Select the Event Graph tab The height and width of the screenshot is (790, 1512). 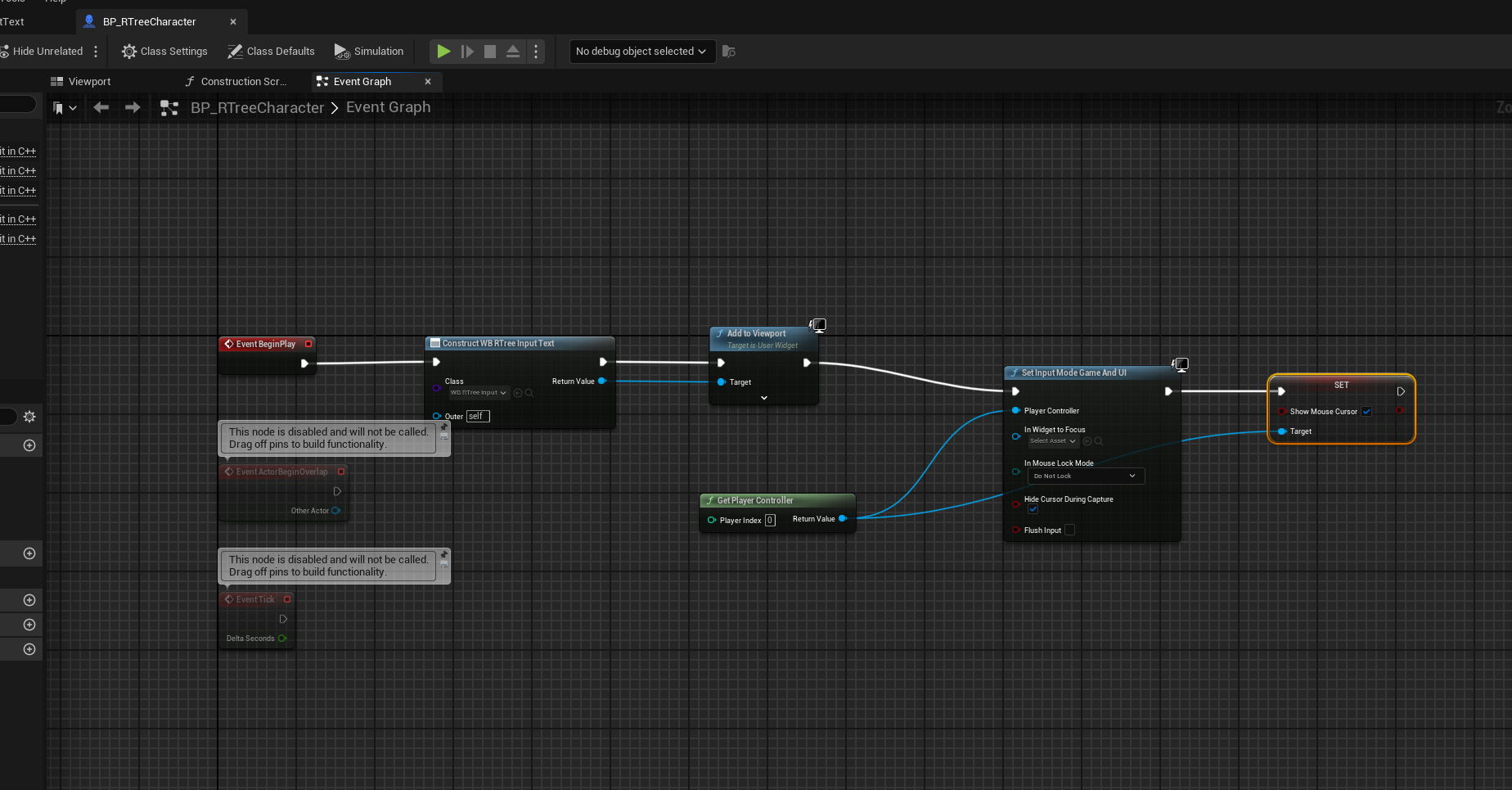(x=362, y=82)
